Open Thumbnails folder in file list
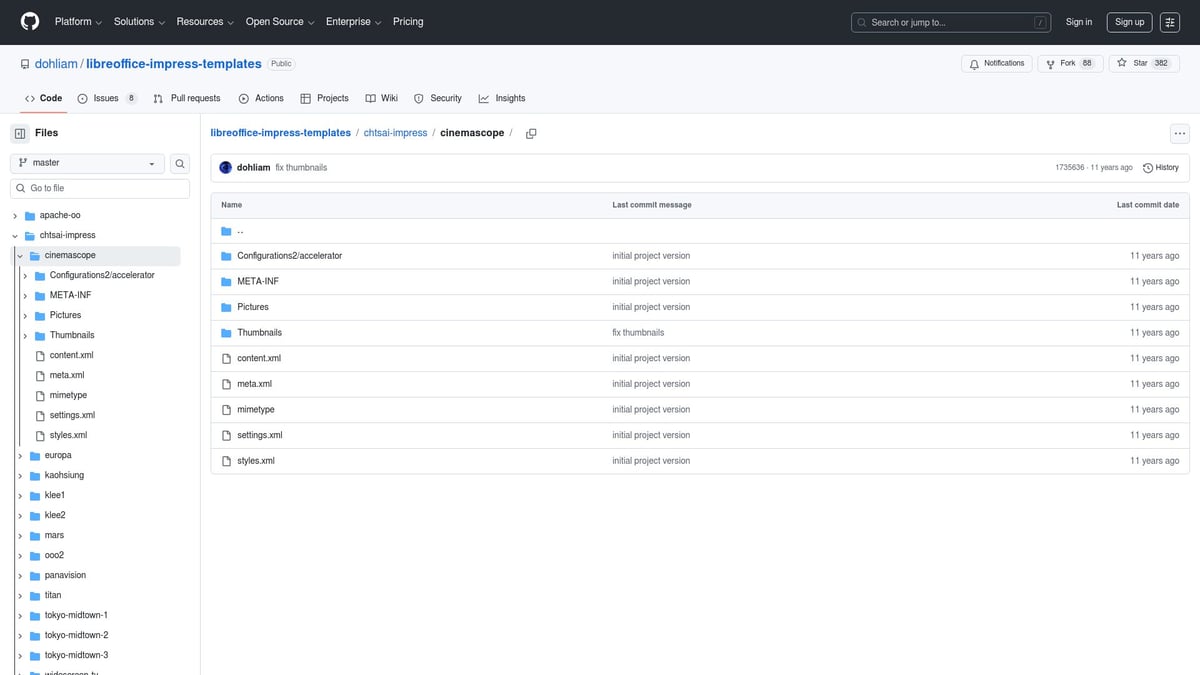Image resolution: width=1200 pixels, height=675 pixels. click(259, 332)
